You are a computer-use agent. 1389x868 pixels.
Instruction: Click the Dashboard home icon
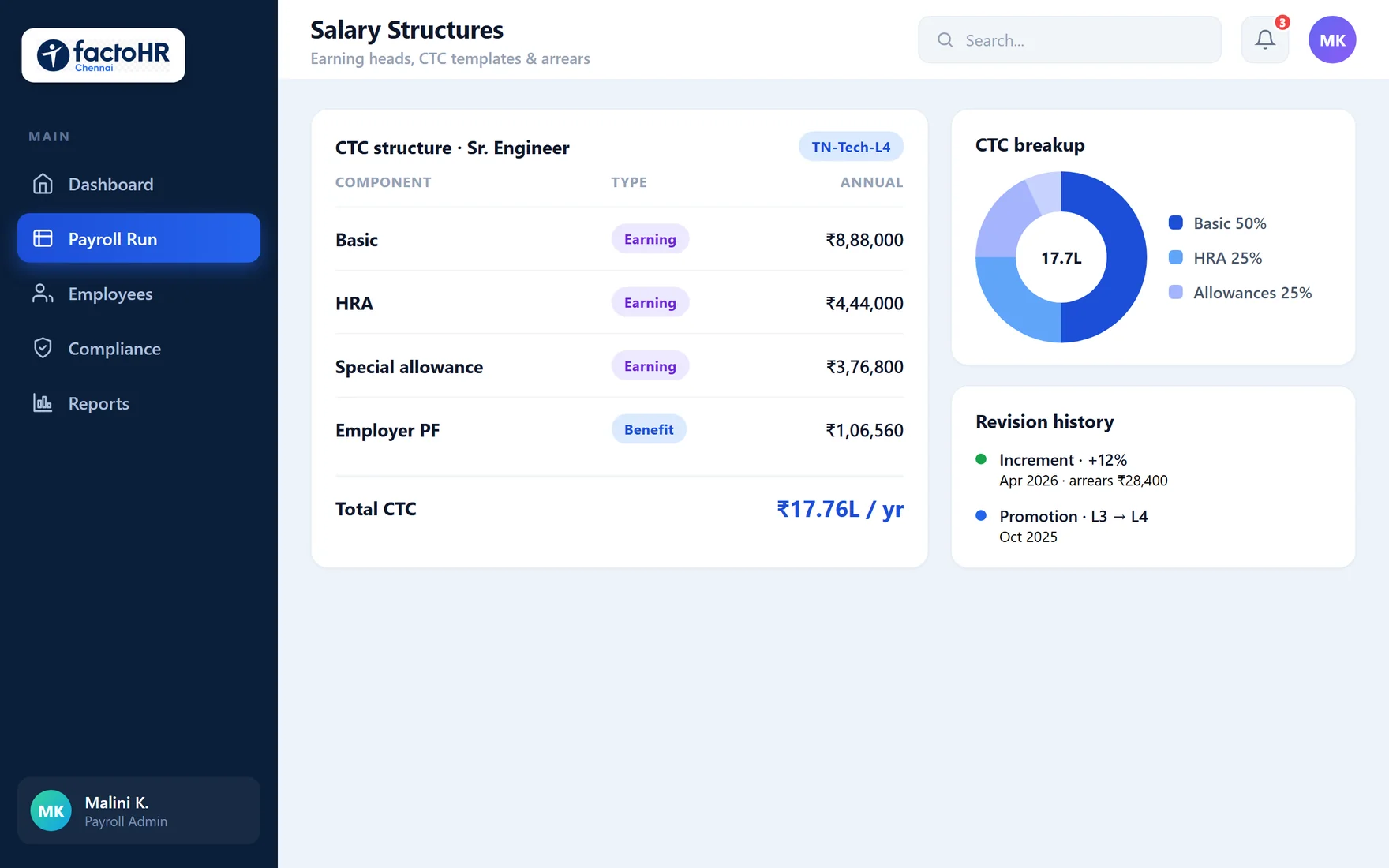coord(43,184)
